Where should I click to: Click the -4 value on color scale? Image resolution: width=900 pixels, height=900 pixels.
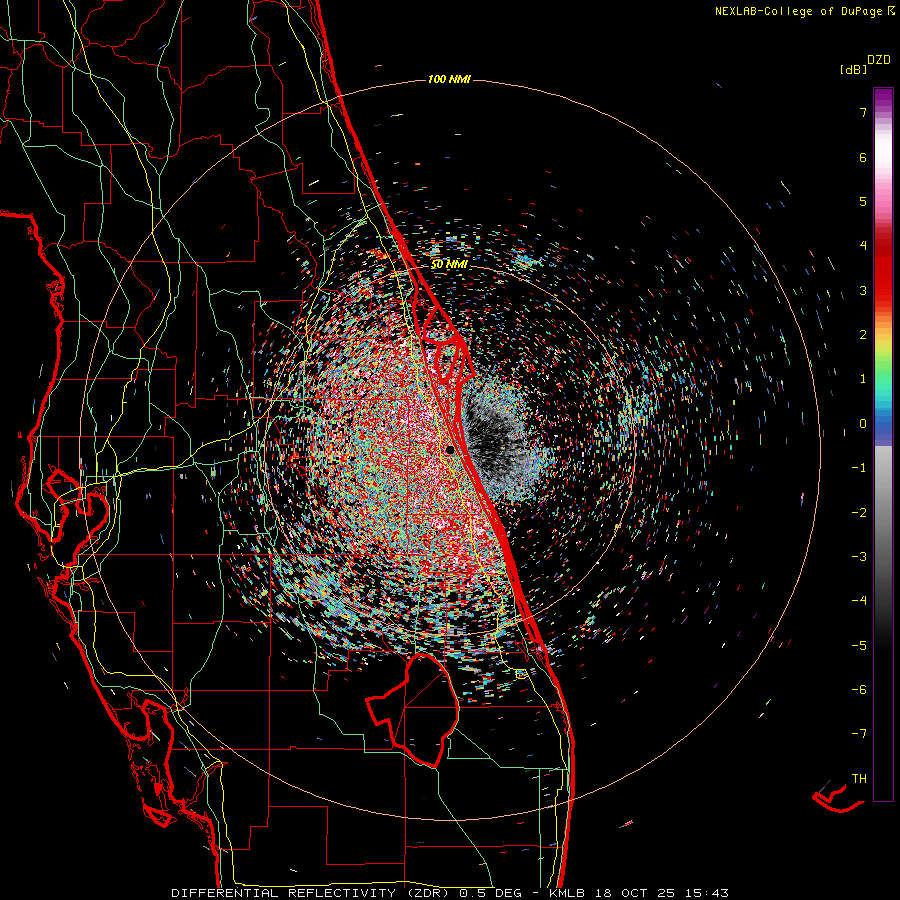pos(859,600)
